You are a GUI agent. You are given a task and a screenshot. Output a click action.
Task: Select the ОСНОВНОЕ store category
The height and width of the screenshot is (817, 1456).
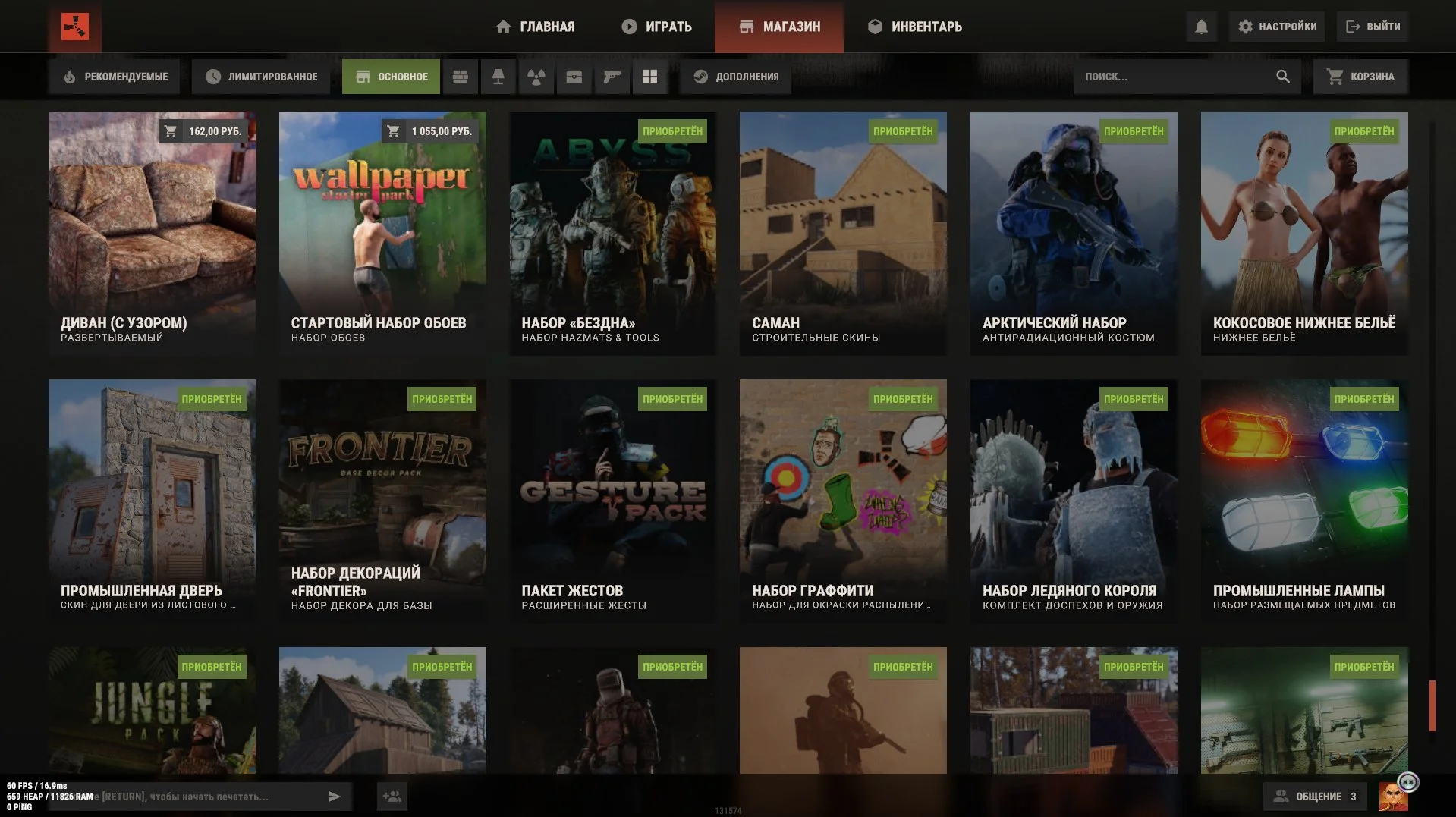(391, 77)
